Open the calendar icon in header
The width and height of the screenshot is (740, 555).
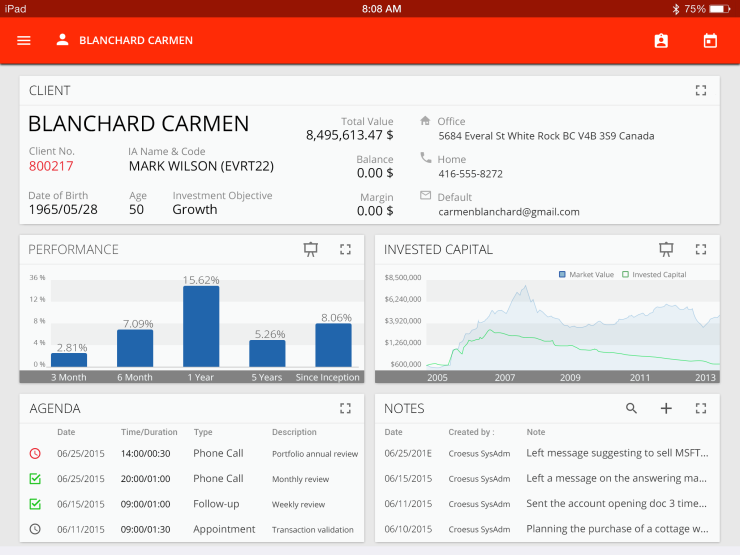point(710,41)
